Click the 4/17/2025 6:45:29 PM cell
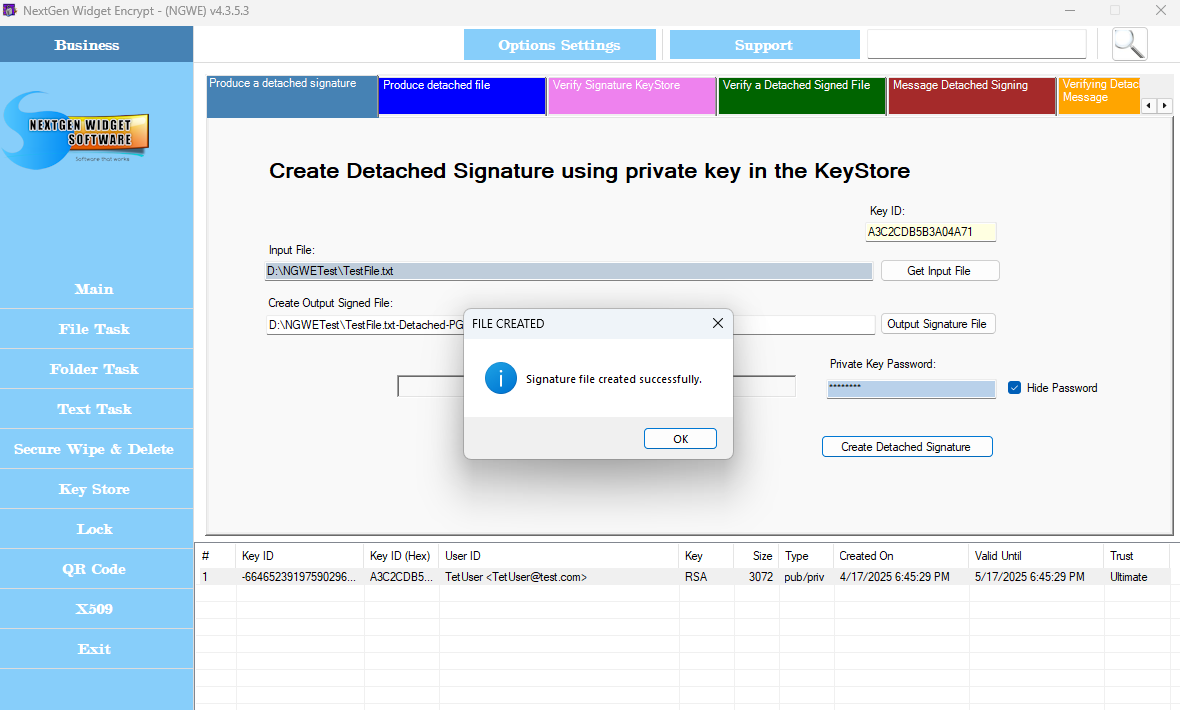Viewport: 1180px width, 710px height. (x=902, y=577)
